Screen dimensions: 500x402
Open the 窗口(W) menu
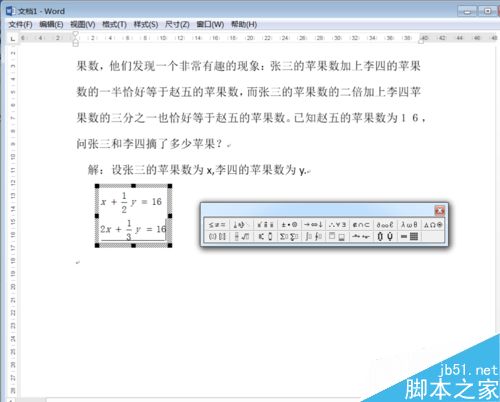[x=210, y=24]
